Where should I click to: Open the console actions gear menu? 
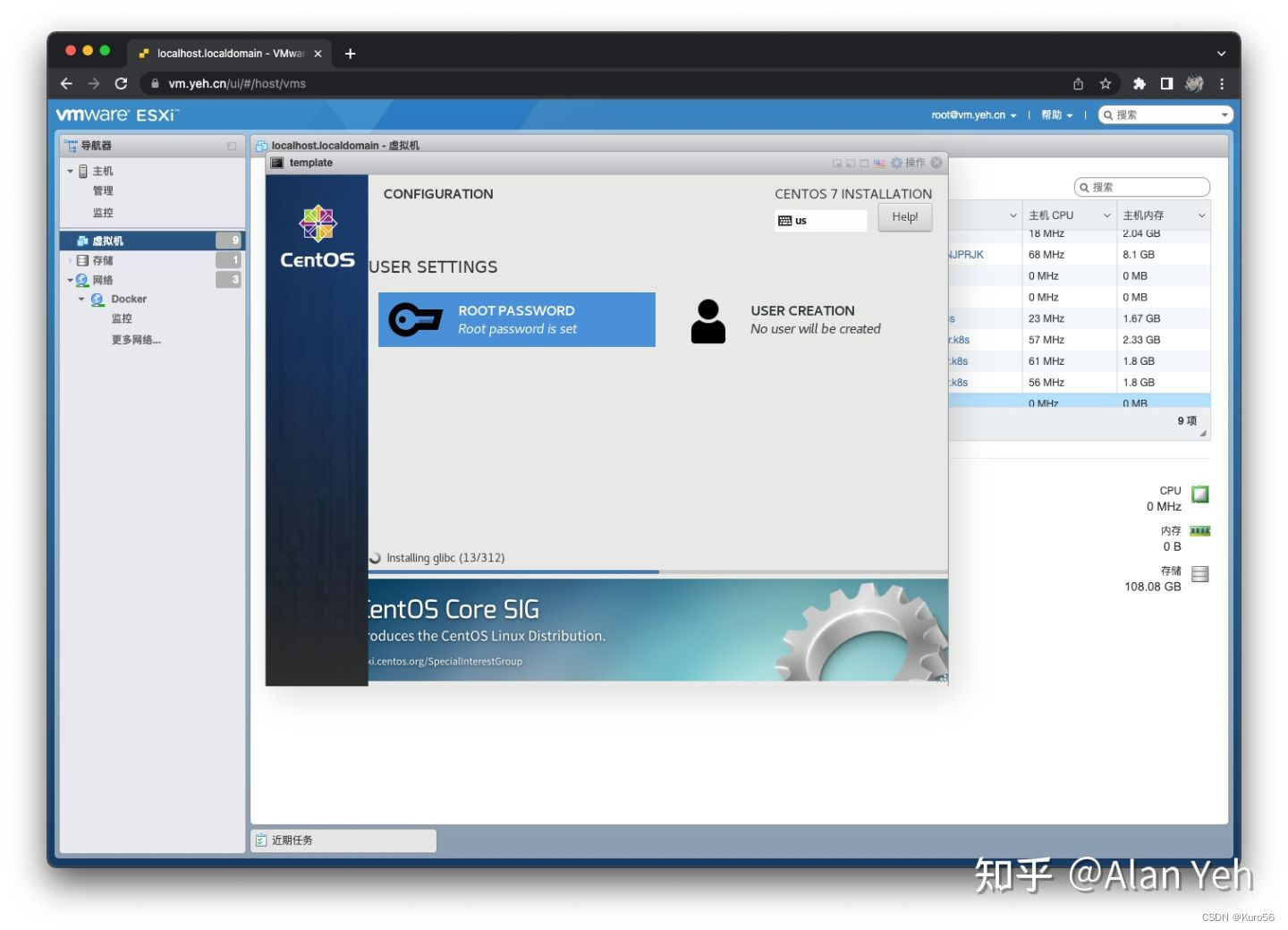[x=908, y=163]
